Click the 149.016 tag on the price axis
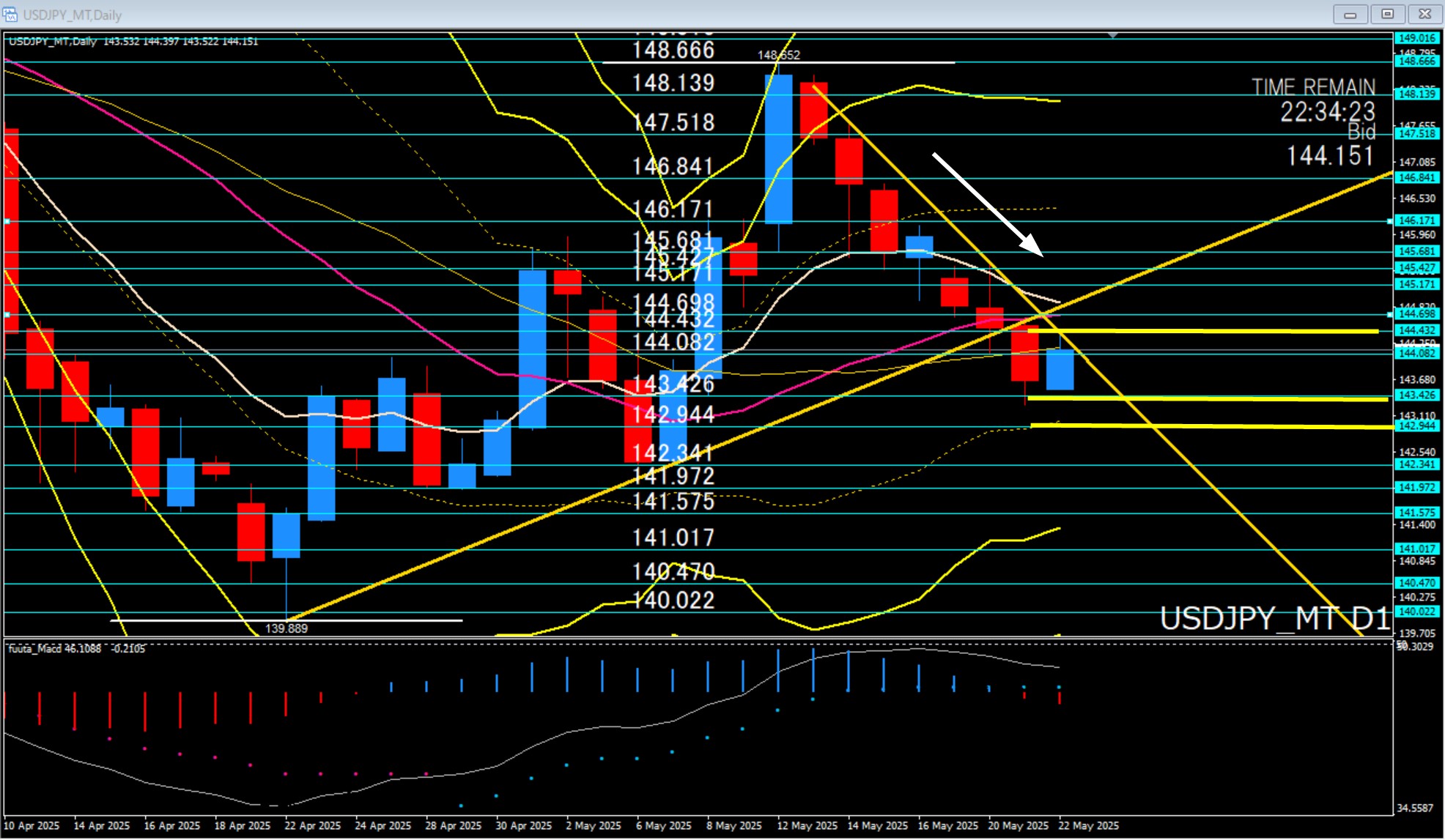Screen dimensions: 1445x840 point(1417,38)
